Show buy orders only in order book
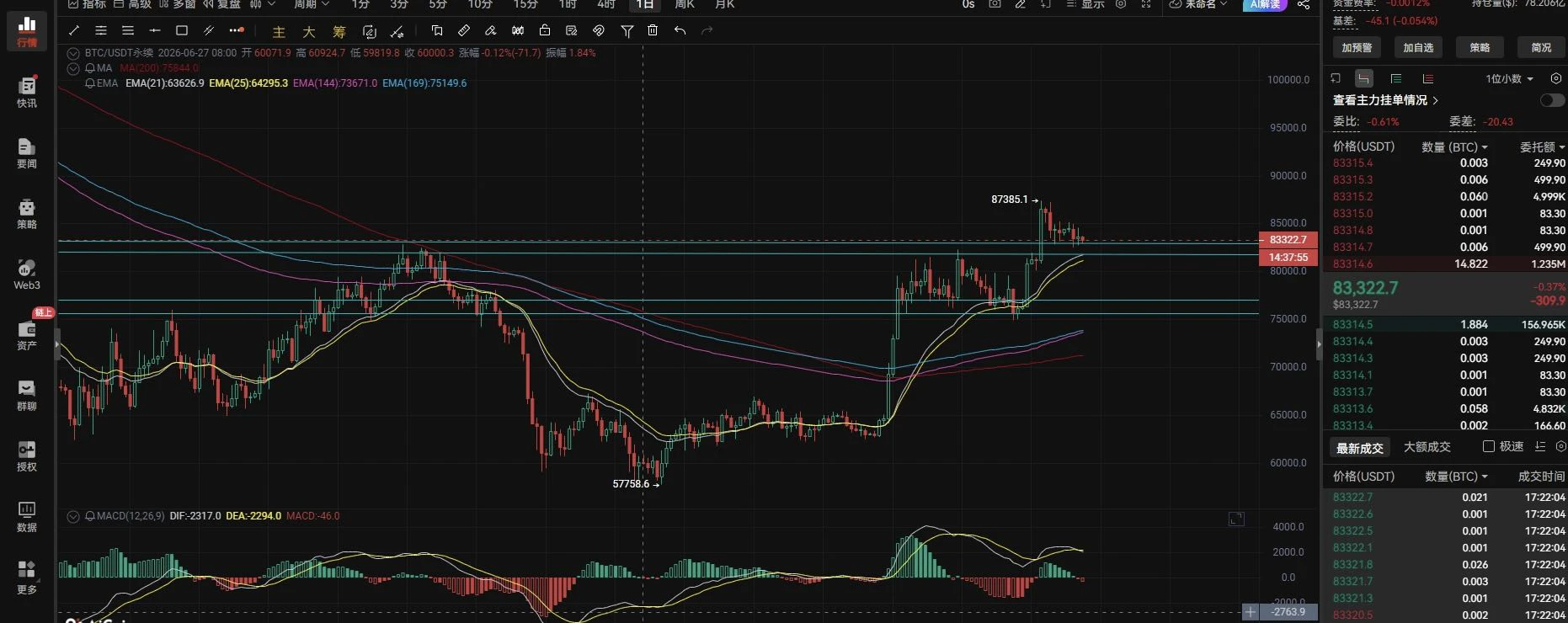 tap(1396, 78)
